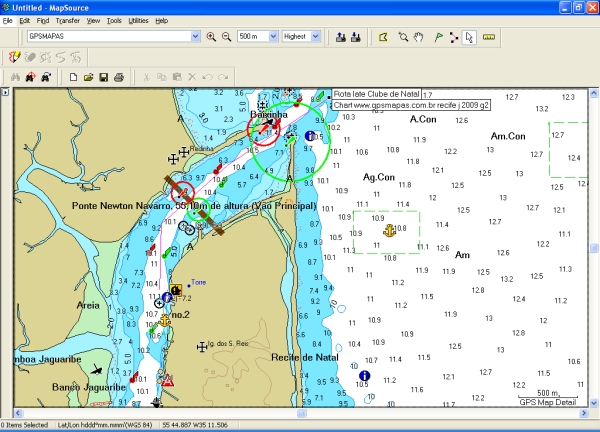Open the Highest detail level dropdown
Image resolution: width=600 pixels, height=432 pixels.
pyautogui.click(x=319, y=37)
